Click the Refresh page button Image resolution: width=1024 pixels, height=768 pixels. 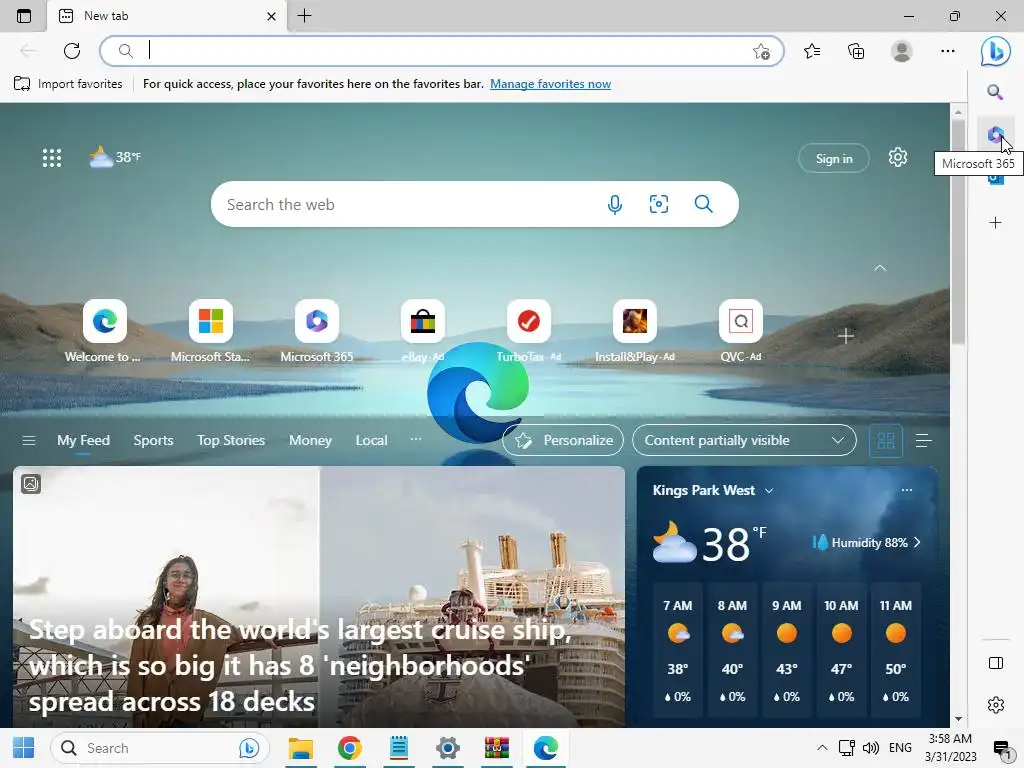72,51
